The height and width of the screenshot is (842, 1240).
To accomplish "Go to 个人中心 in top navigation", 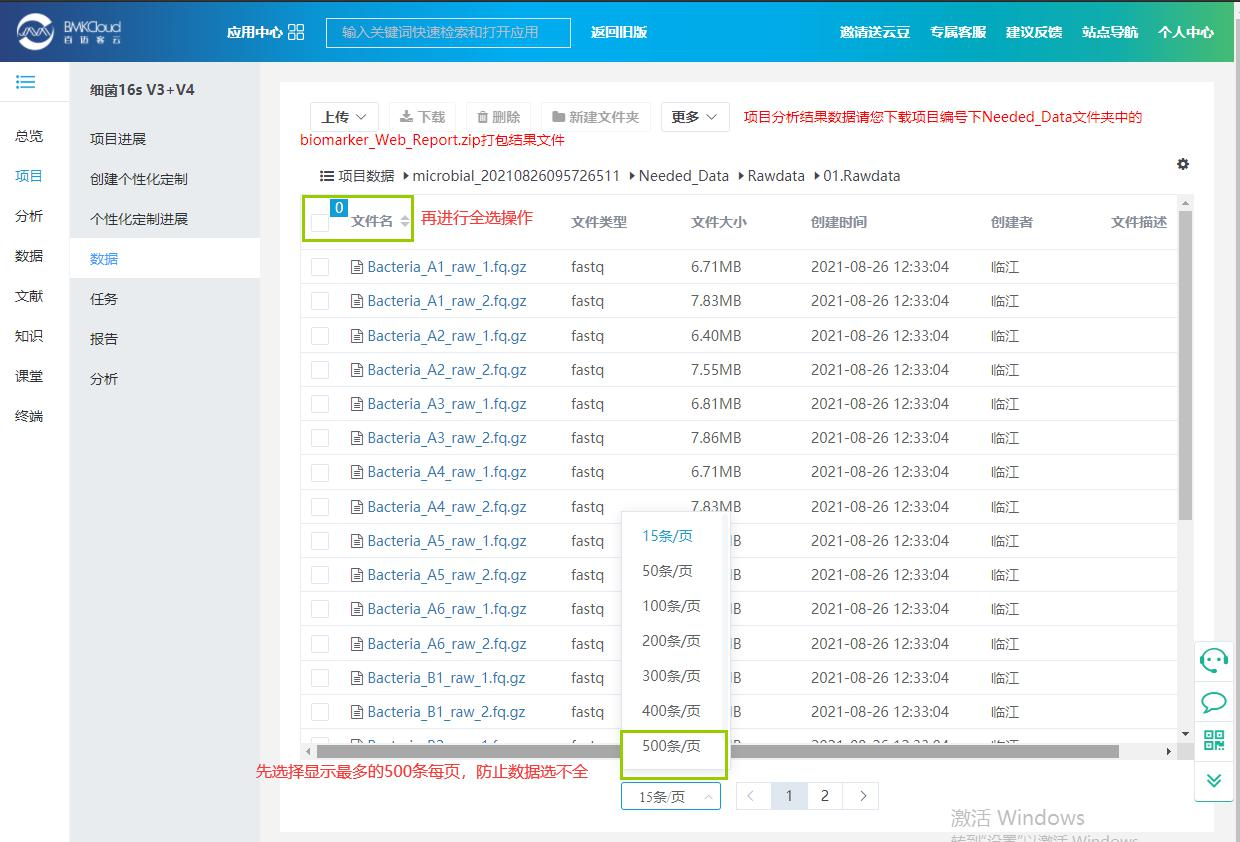I will (1185, 32).
